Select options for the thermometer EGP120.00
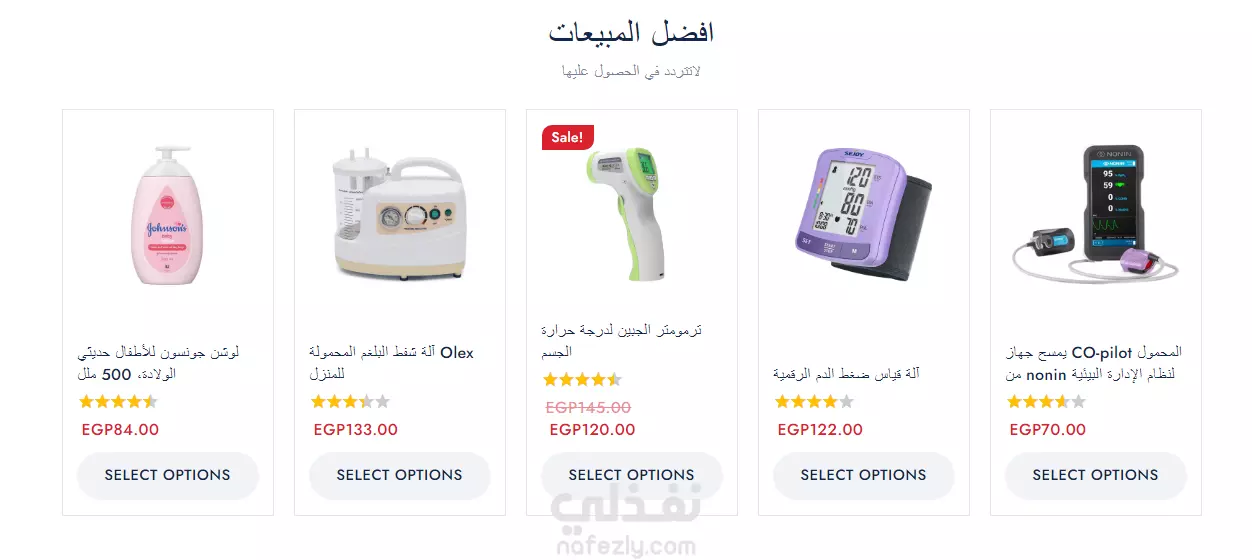The width and height of the screenshot is (1252, 560). 632,475
